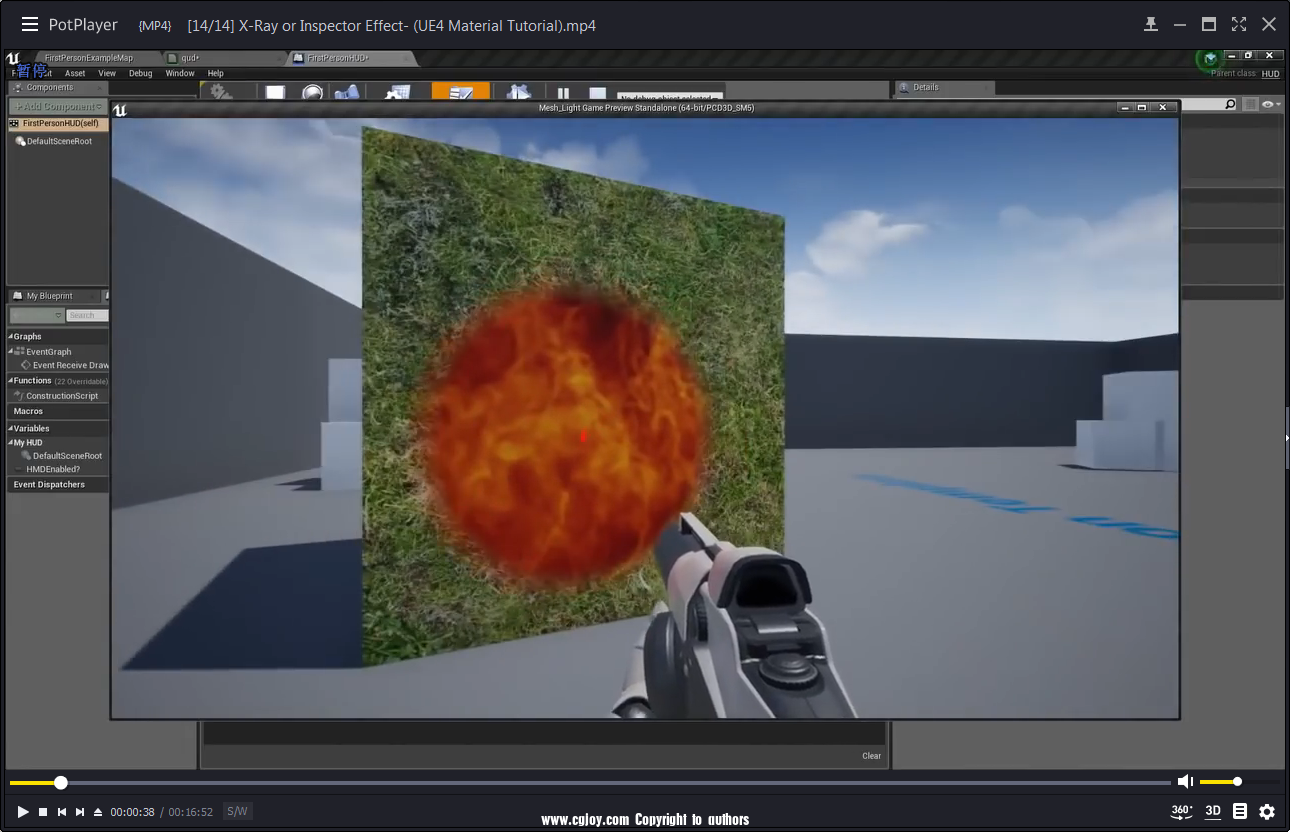Click the red crosshair in game preview
1290x832 pixels.
tap(584, 437)
